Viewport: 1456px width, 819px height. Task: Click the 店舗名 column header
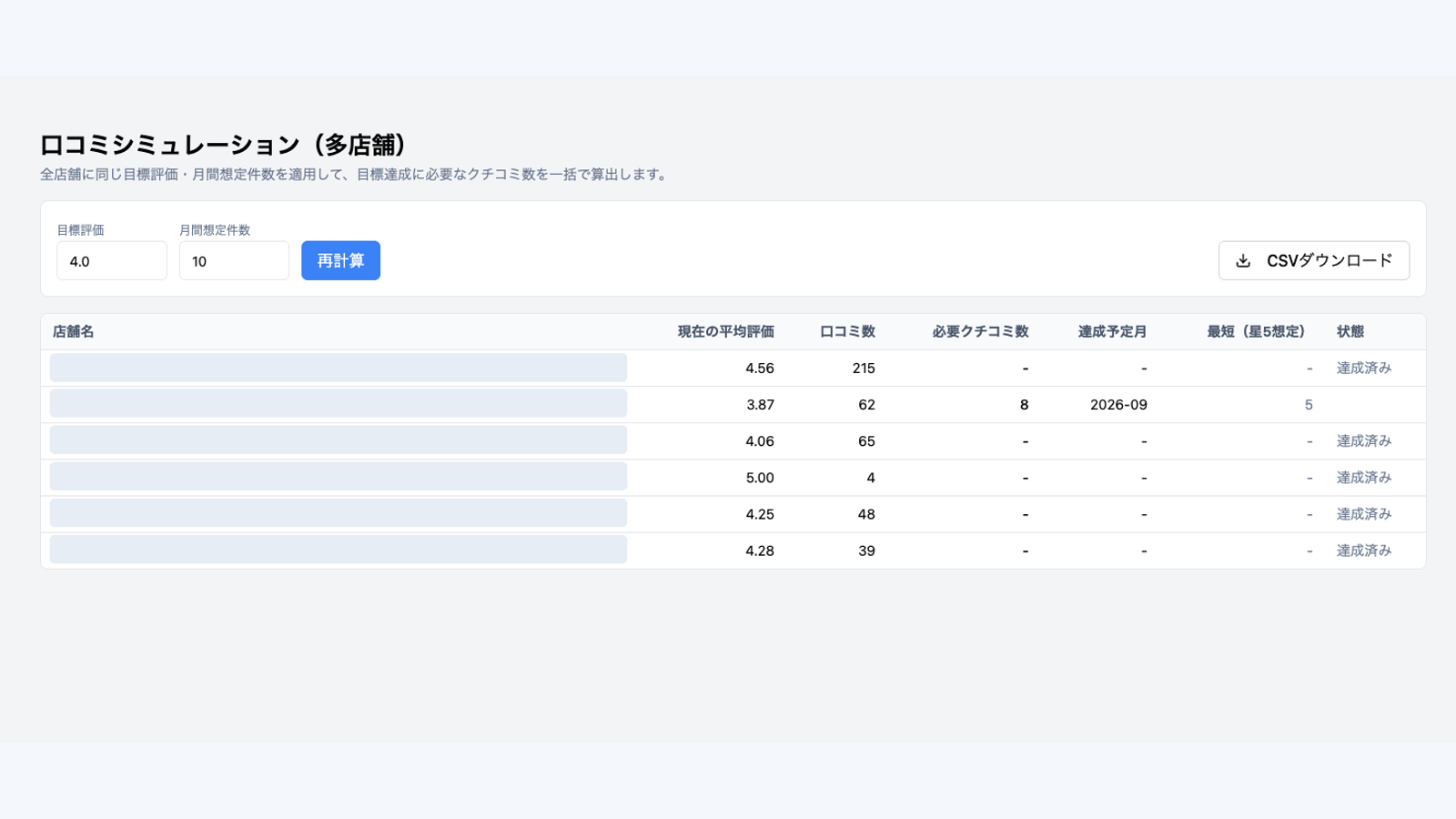pyautogui.click(x=73, y=332)
